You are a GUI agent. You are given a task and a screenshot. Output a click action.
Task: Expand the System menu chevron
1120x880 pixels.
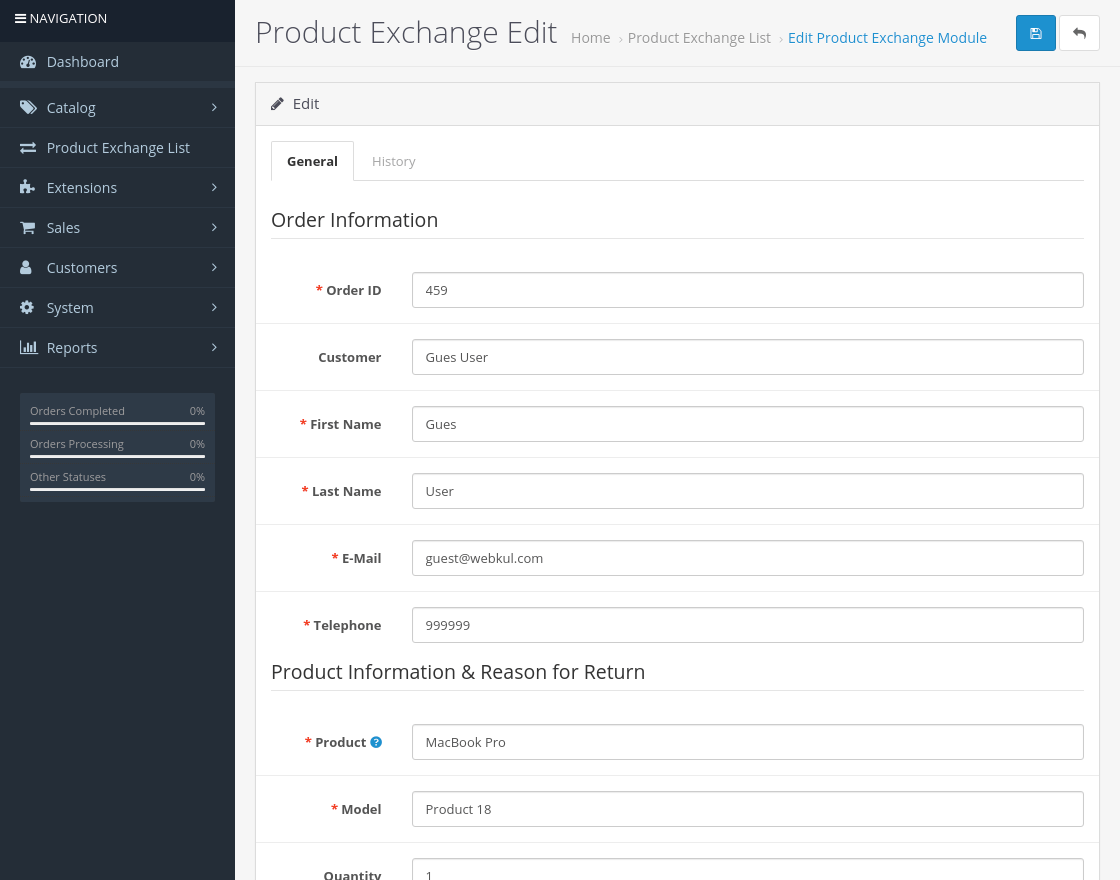(214, 307)
